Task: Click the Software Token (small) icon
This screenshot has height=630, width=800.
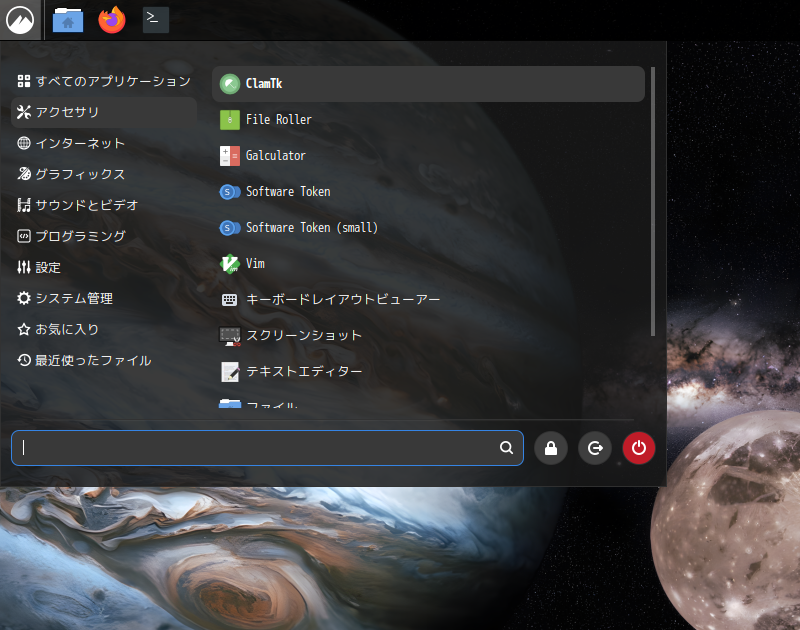Action: click(230, 228)
